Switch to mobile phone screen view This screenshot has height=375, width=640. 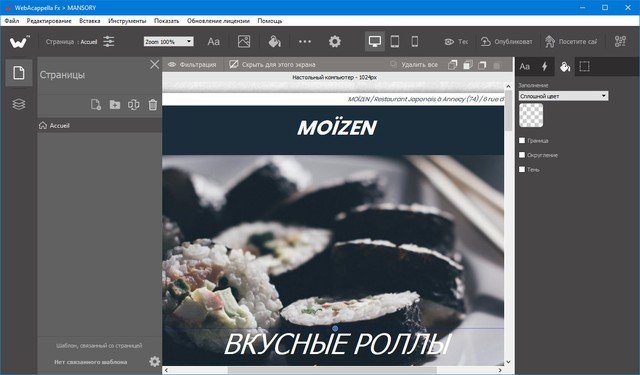point(415,42)
